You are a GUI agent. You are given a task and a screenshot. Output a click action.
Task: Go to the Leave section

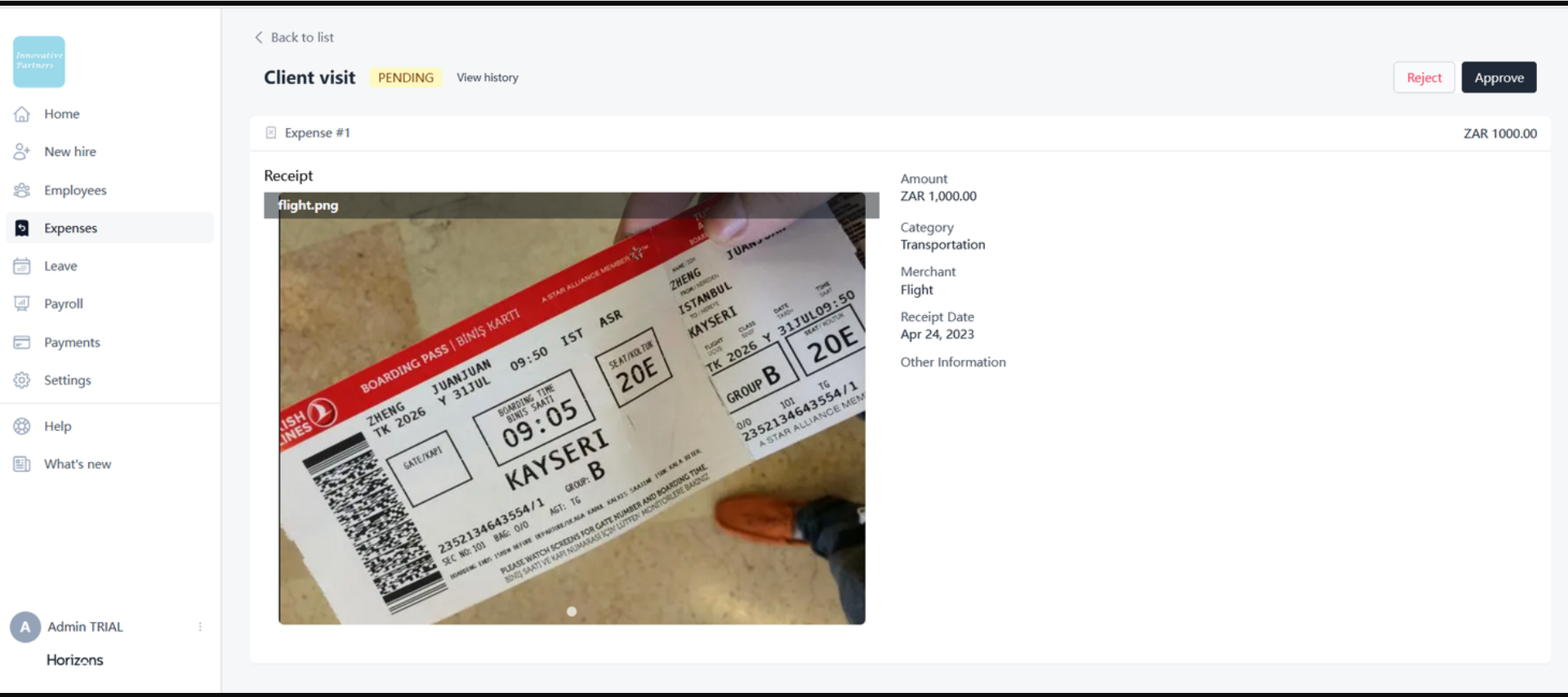[109, 266]
